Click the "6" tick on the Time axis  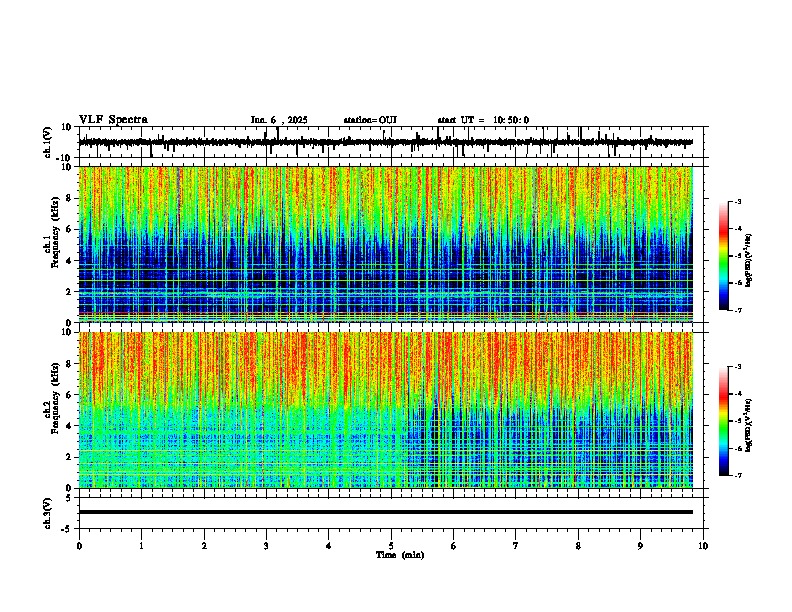pos(454,546)
